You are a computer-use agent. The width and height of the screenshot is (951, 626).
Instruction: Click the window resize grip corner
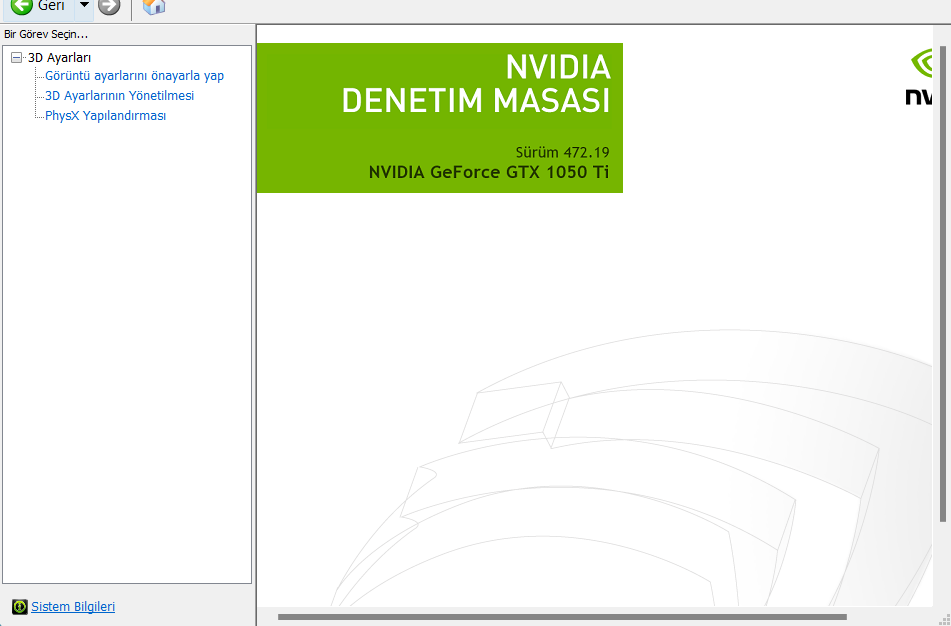click(944, 619)
